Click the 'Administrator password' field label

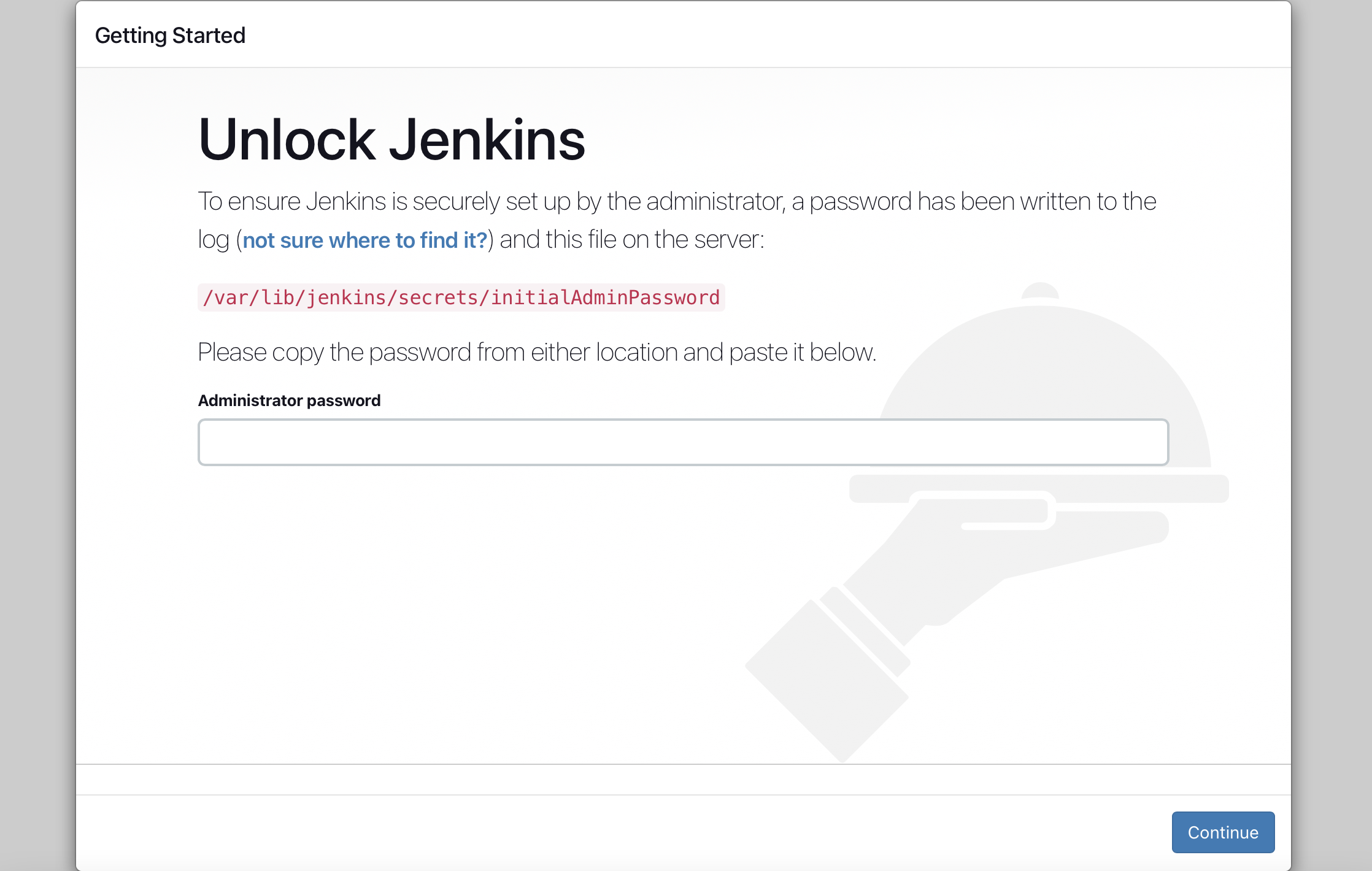pos(289,400)
